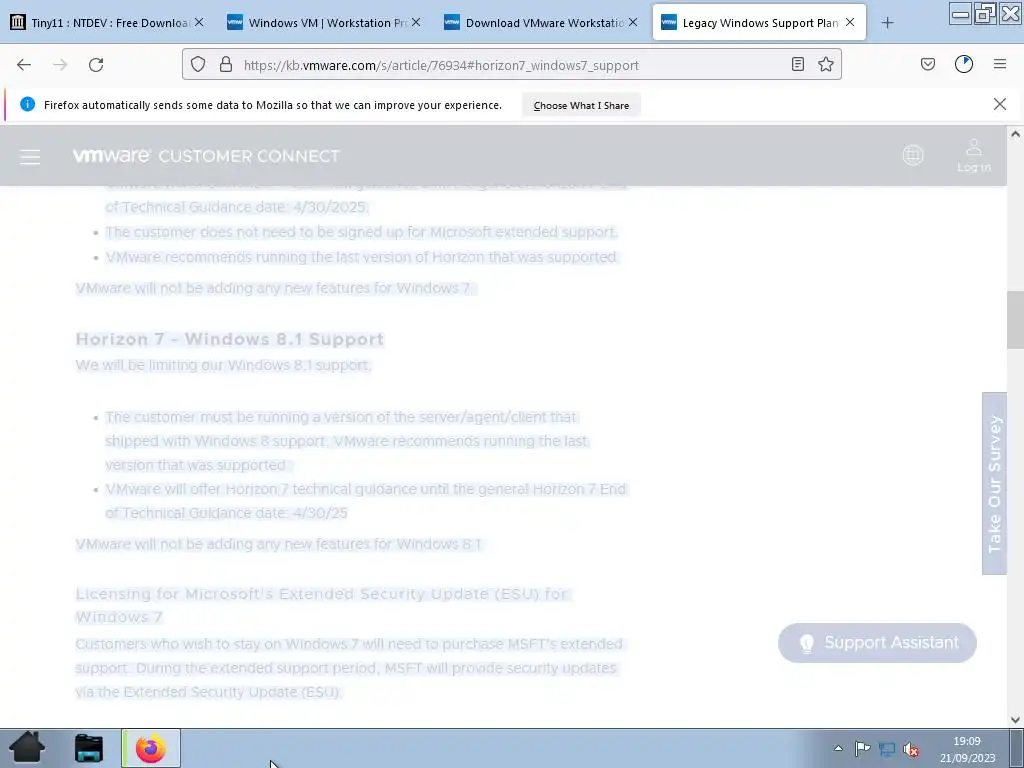
Task: Switch to the Tiny11 NTDEV tab
Action: pyautogui.click(x=107, y=23)
